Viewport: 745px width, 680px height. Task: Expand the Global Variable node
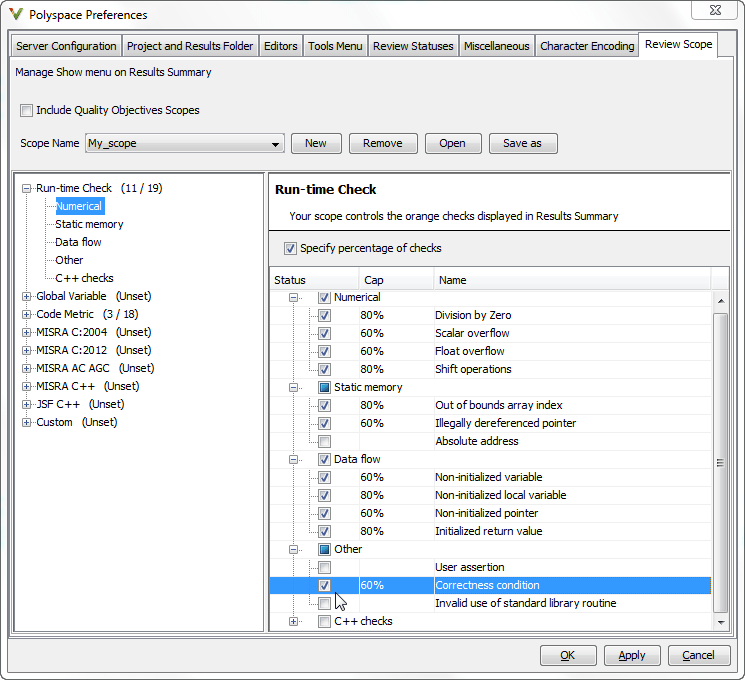point(27,297)
